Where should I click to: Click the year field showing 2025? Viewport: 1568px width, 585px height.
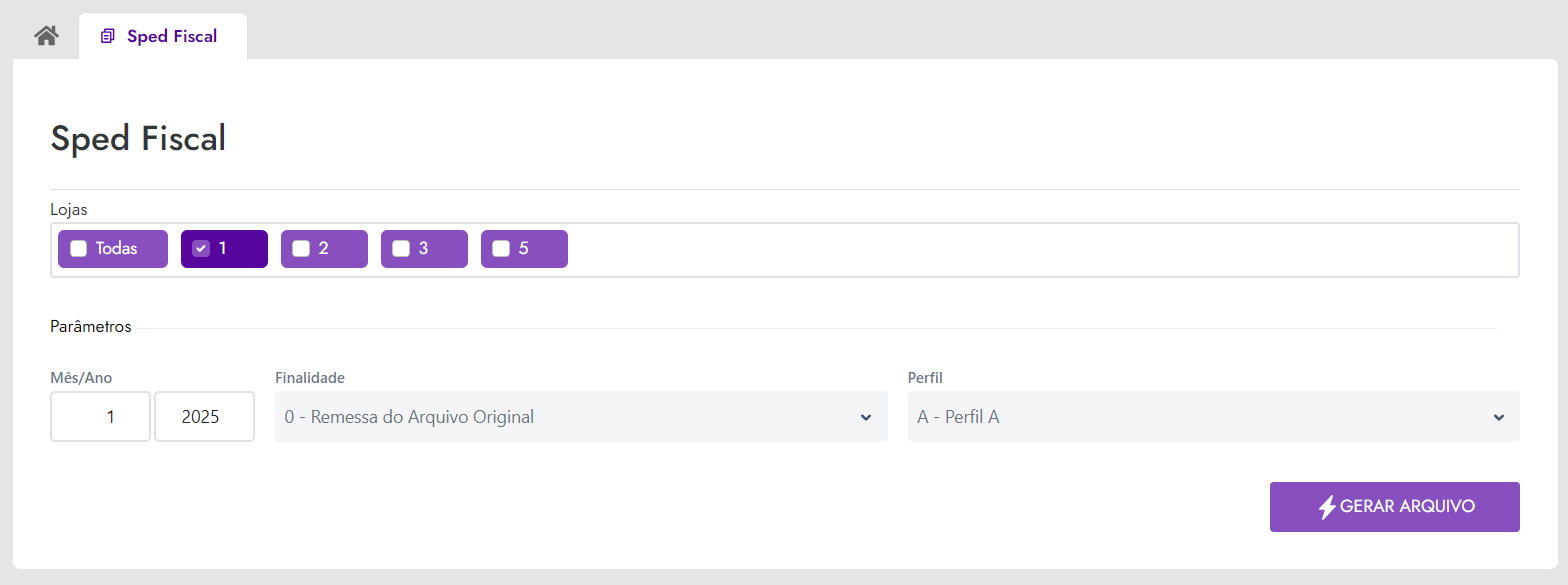coord(204,417)
